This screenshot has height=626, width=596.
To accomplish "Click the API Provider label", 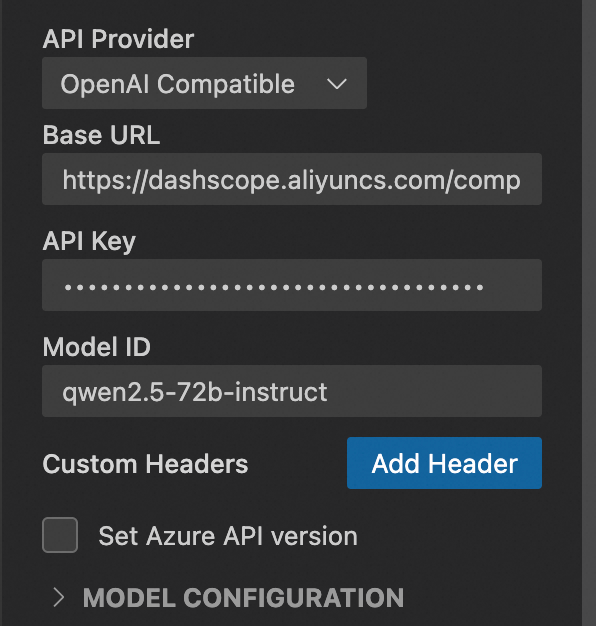I will 118,39.
